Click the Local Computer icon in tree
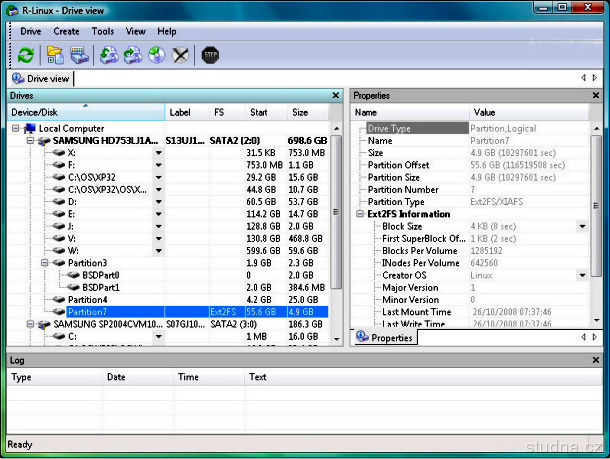 click(29, 129)
